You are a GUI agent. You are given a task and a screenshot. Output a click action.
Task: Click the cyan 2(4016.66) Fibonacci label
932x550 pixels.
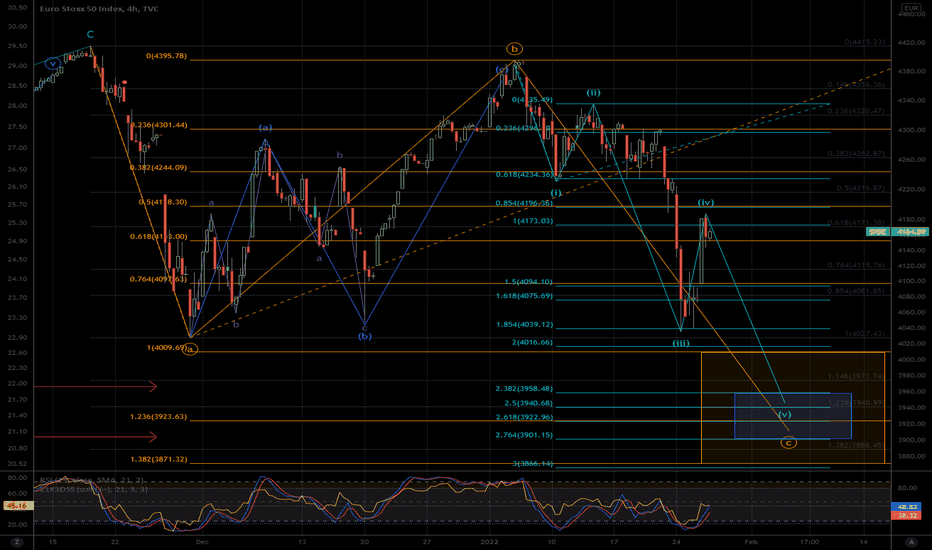click(x=533, y=343)
